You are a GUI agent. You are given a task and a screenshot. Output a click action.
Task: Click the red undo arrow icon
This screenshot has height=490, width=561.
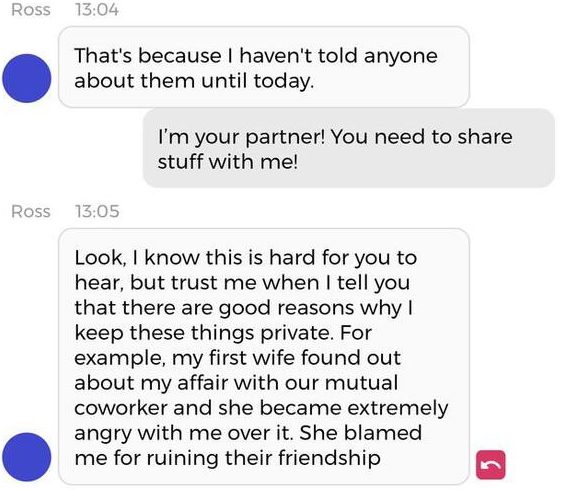coord(491,464)
